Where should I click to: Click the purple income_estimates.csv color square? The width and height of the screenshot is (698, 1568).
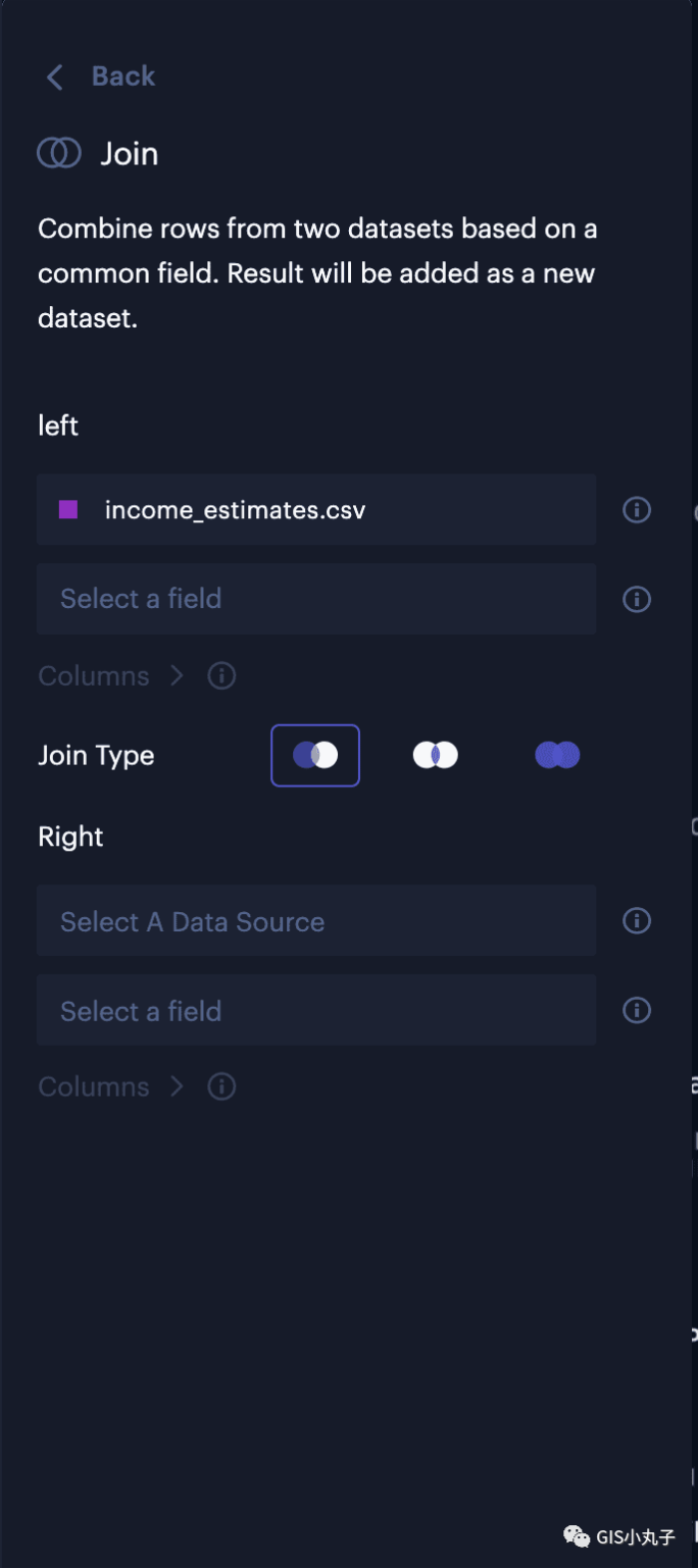click(x=69, y=510)
